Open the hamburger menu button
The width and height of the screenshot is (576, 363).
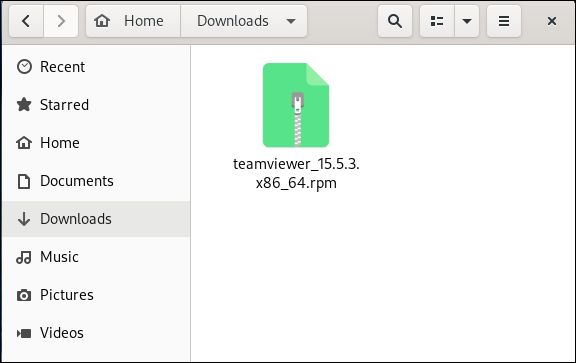(x=504, y=21)
